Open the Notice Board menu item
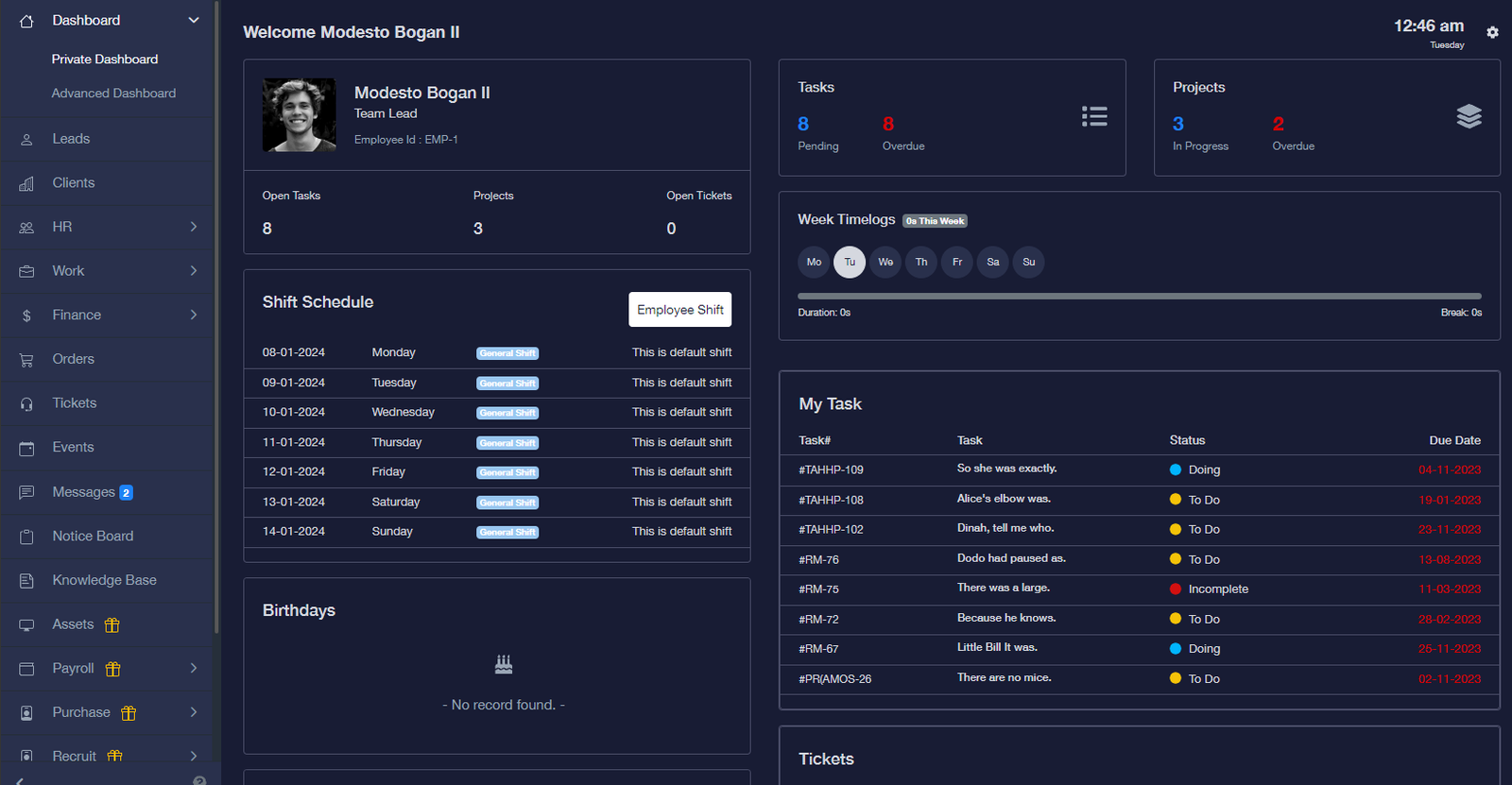Image resolution: width=1512 pixels, height=785 pixels. click(93, 536)
